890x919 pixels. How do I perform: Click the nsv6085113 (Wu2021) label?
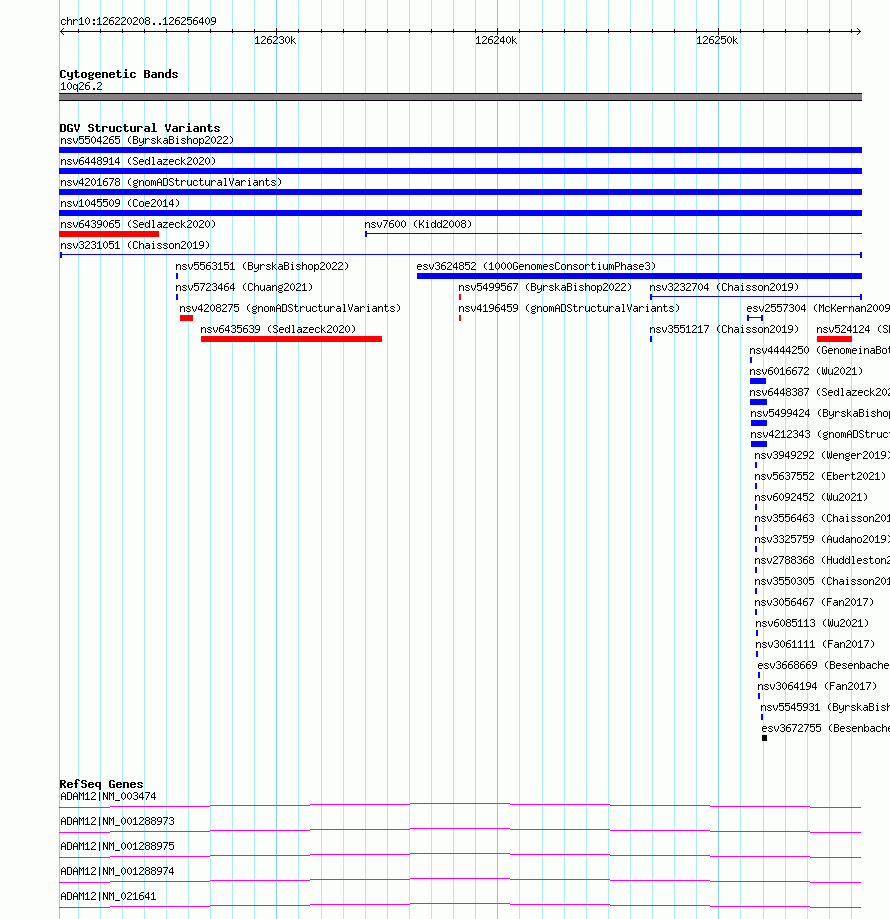(x=812, y=624)
